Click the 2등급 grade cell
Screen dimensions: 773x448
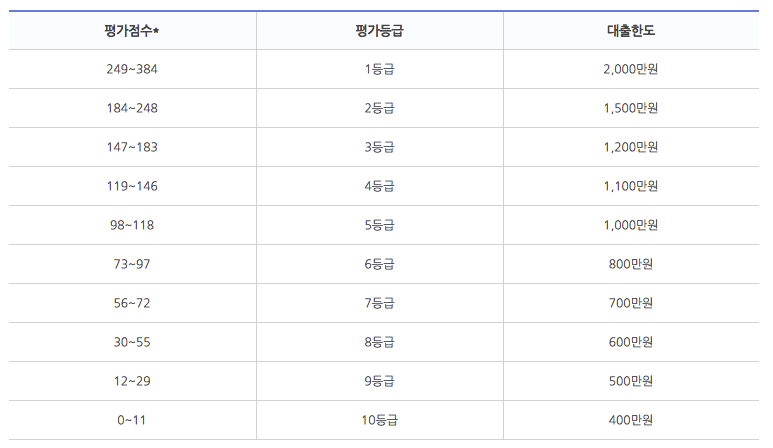point(379,108)
